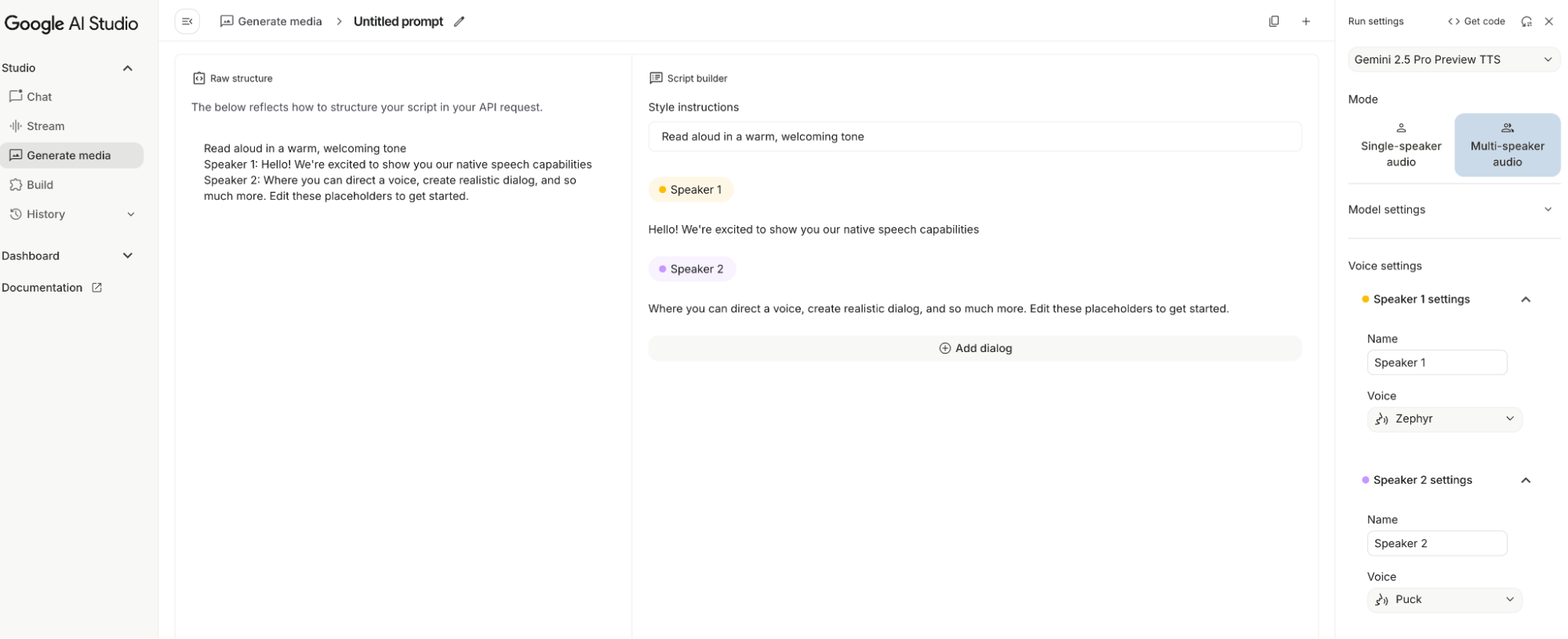The image size is (1568, 639).
Task: Collapse Speaker 1 settings section
Action: coord(1526,300)
